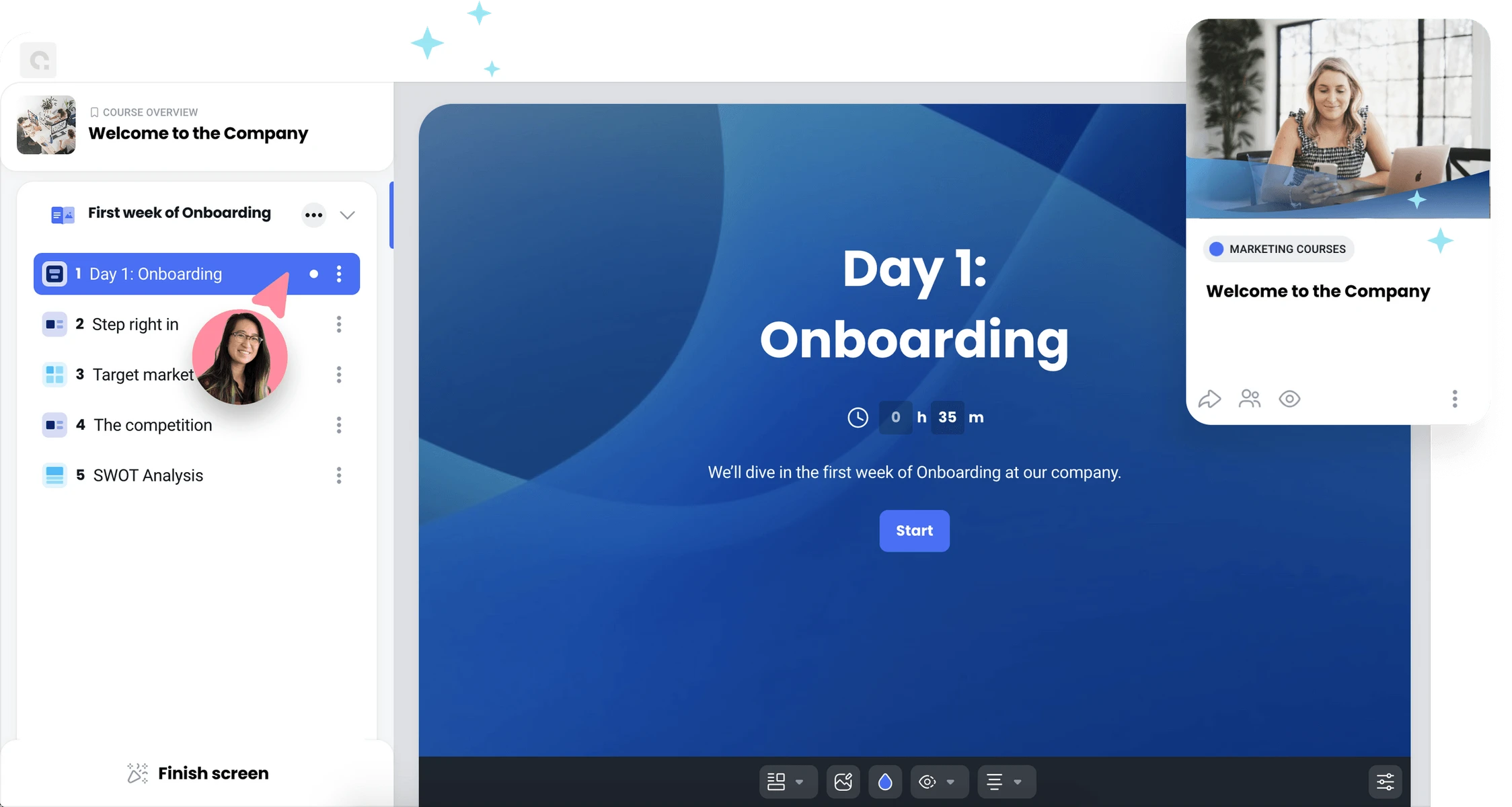Image resolution: width=1512 pixels, height=807 pixels.
Task: Click the Day 1: Onboarding slide type icon
Action: (x=54, y=274)
